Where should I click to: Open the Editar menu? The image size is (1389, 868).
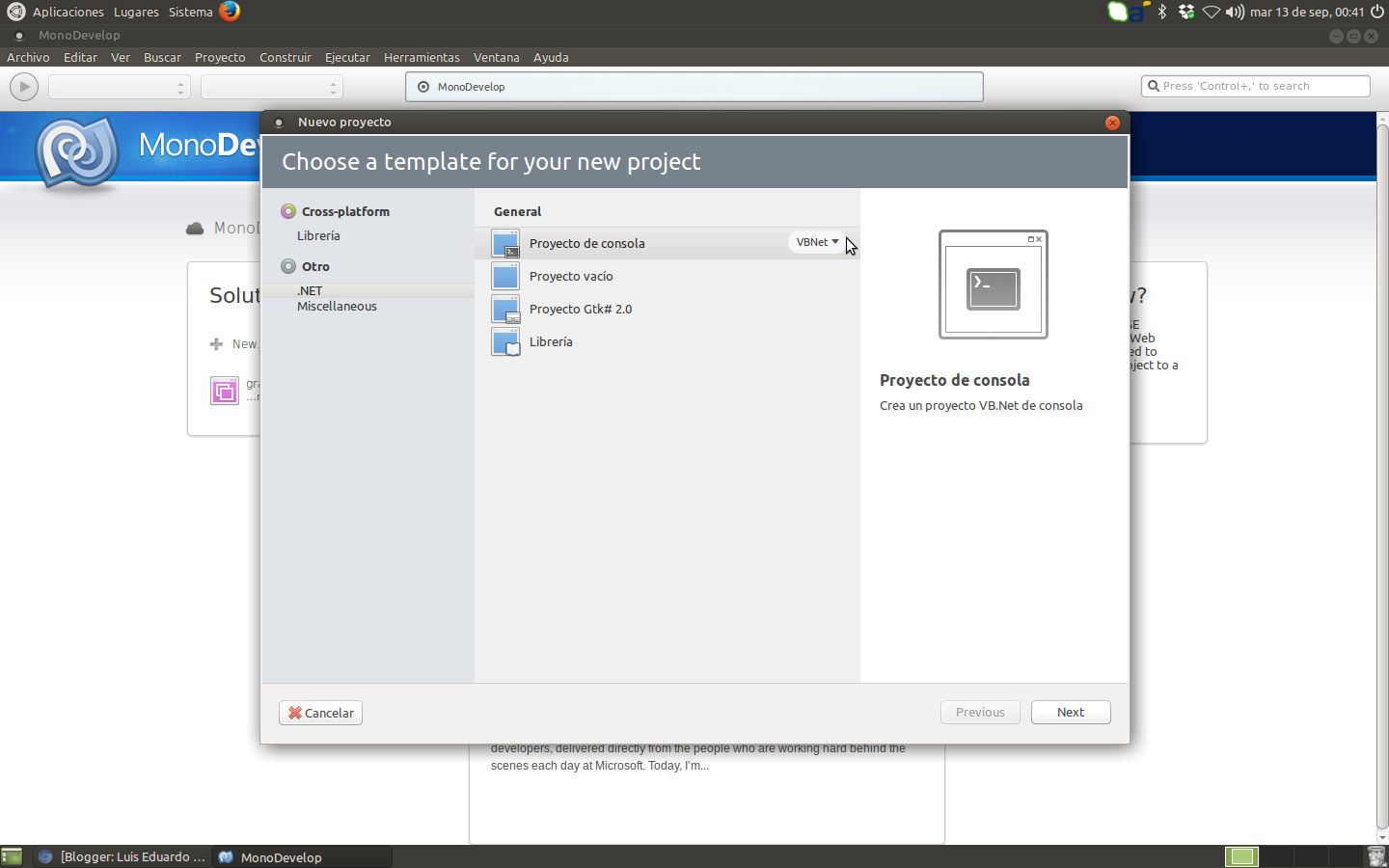80,57
